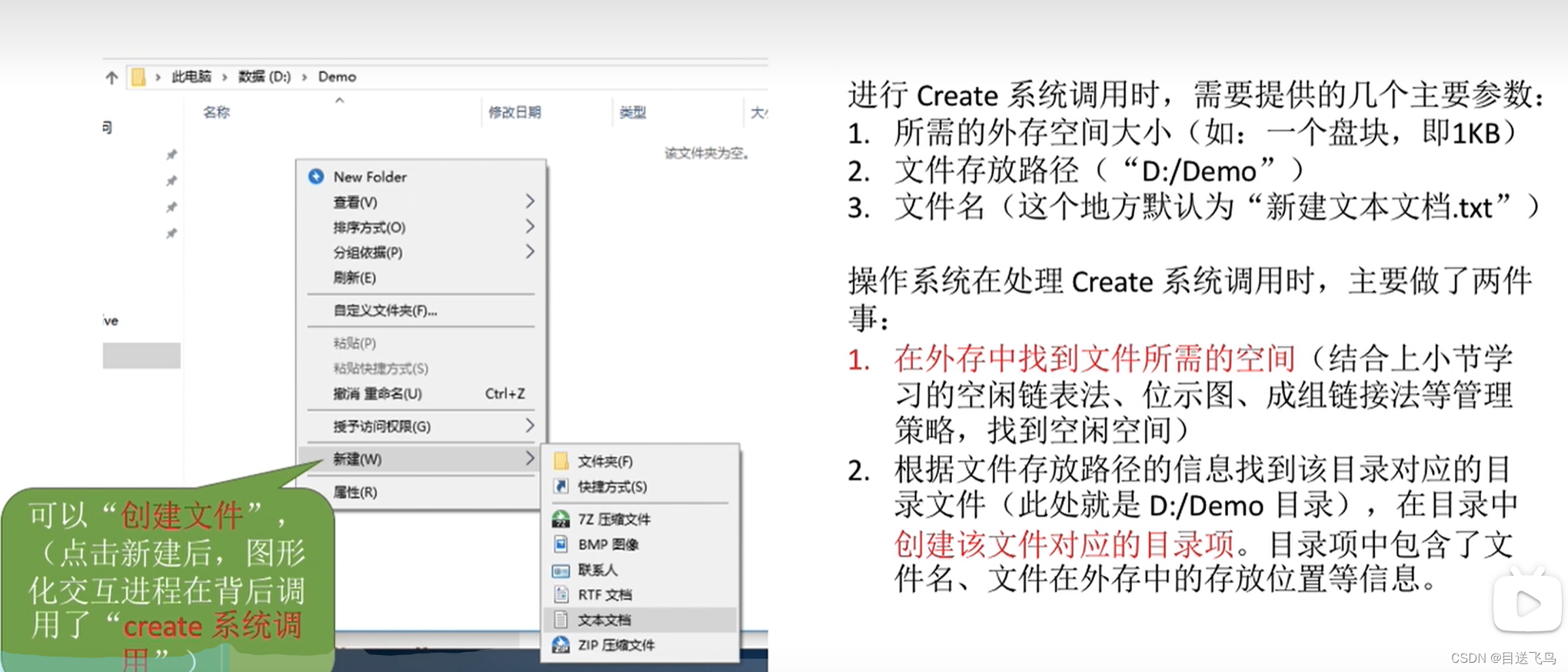Viewport: 1568px width, 672px height.
Task: Click the Ctrl+Z shortcut label
Action: [505, 394]
